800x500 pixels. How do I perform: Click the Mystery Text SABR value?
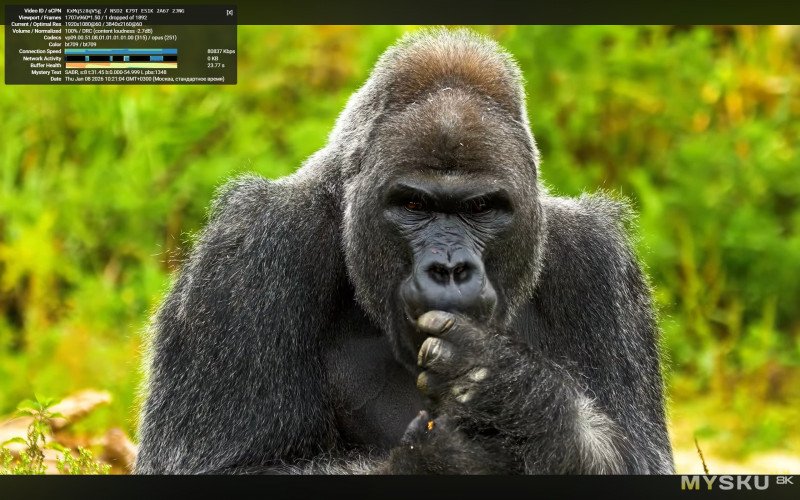click(x=115, y=72)
